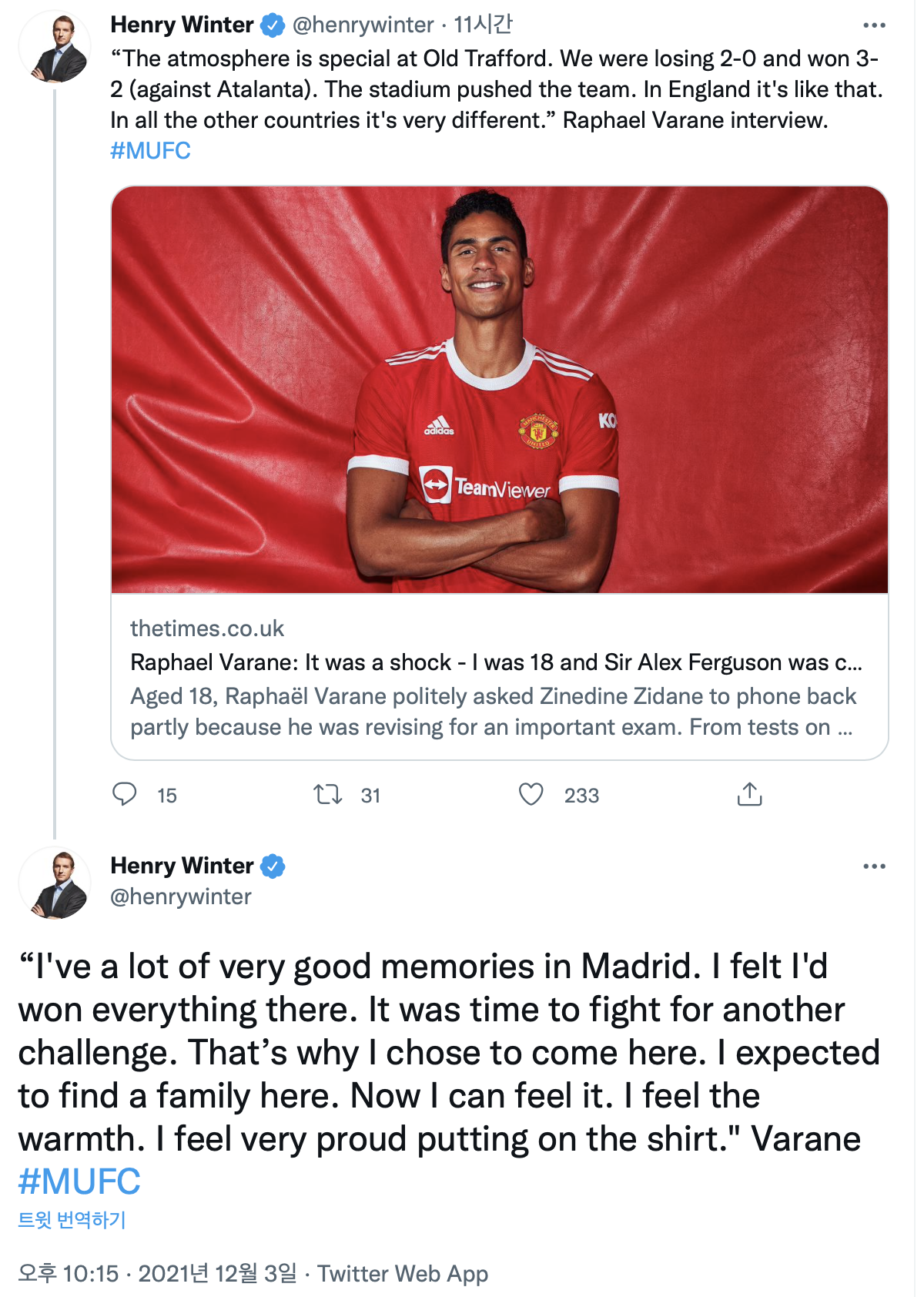Click the reply icon with 15 replies

(x=125, y=794)
